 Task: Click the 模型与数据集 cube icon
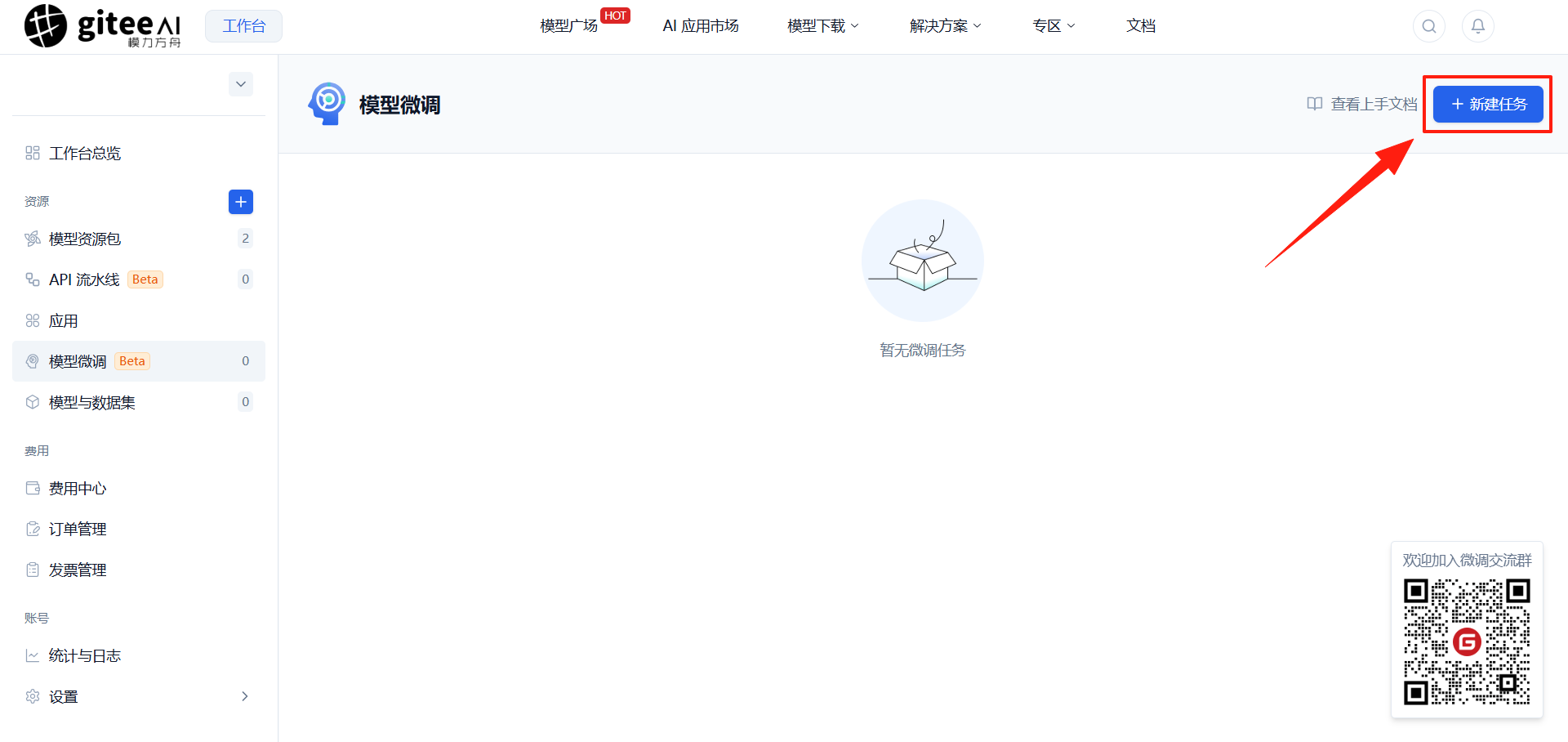[33, 402]
